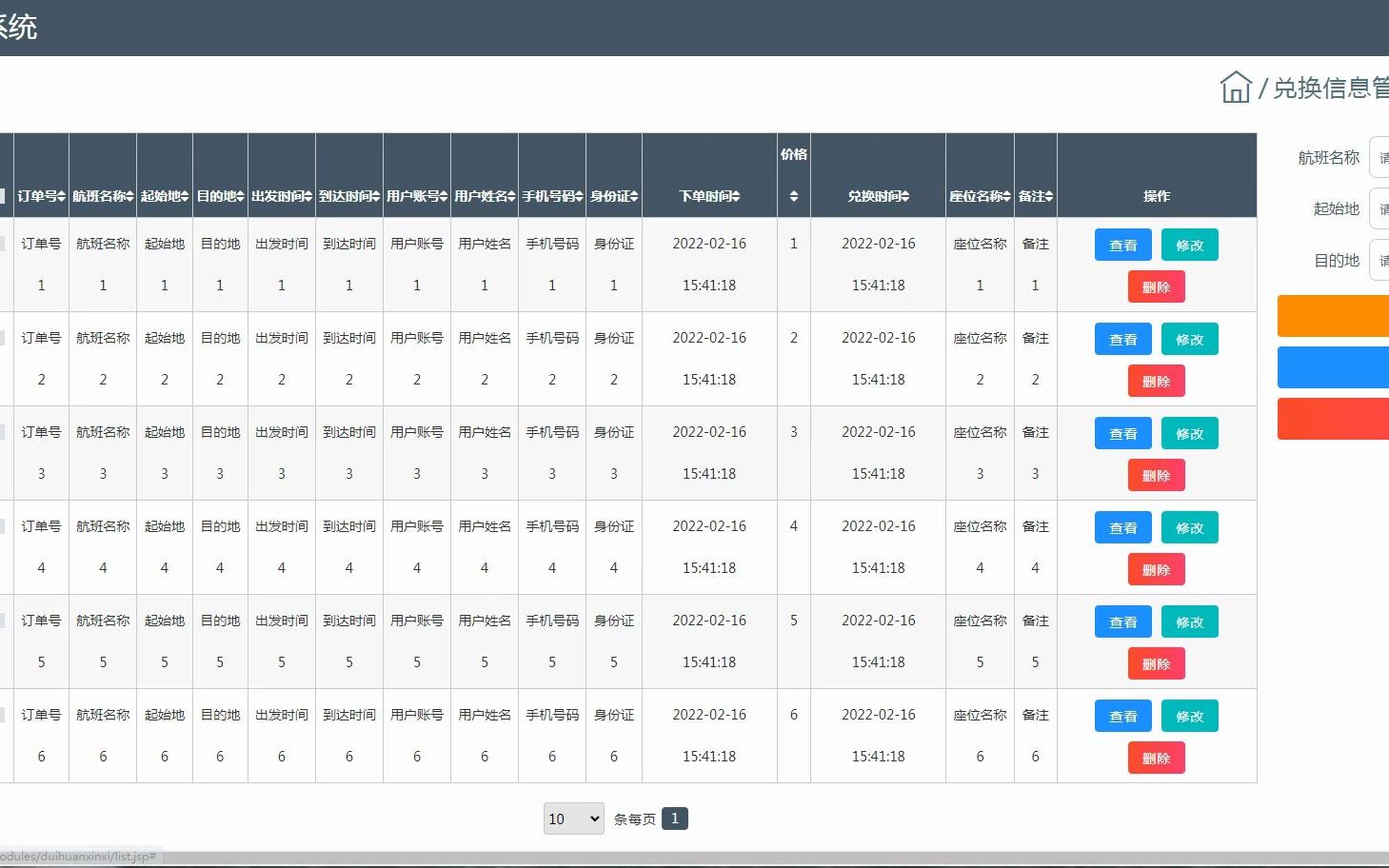Sort by 出发时间 column header
Screen dimensions: 1389x868
282,196
